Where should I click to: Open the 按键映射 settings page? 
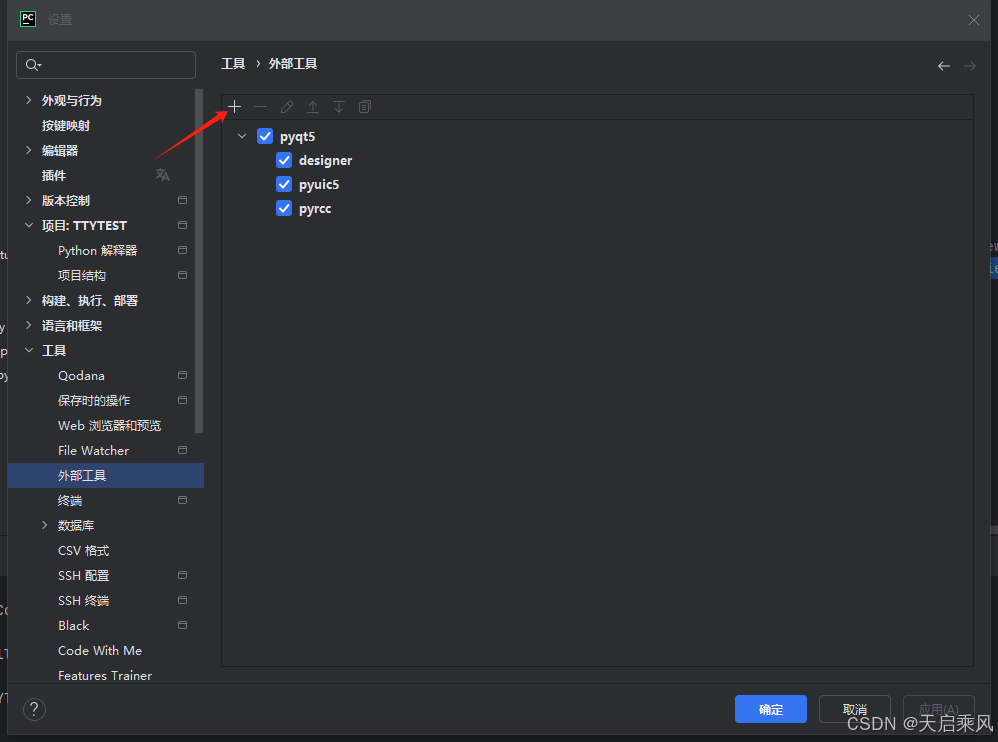(66, 125)
